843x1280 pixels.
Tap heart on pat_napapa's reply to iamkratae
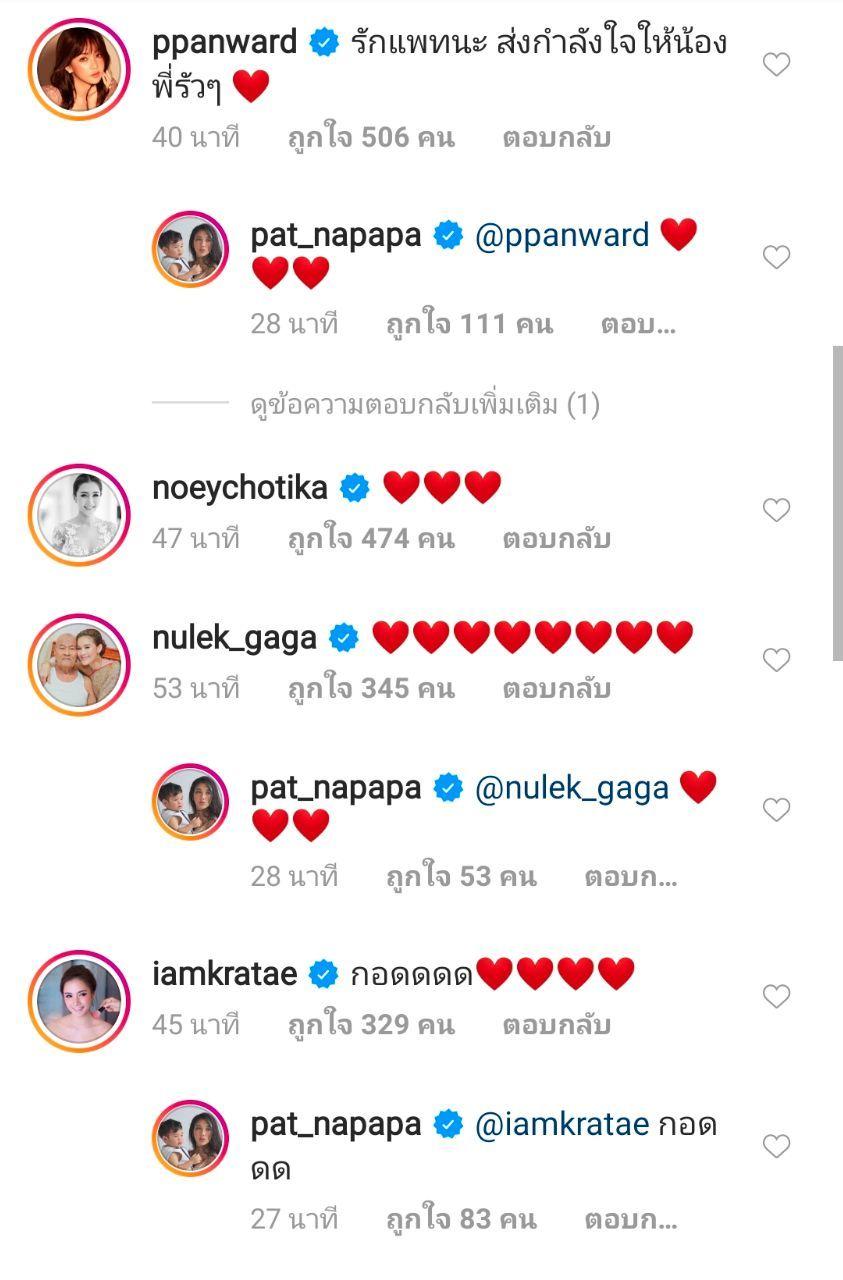[776, 1146]
